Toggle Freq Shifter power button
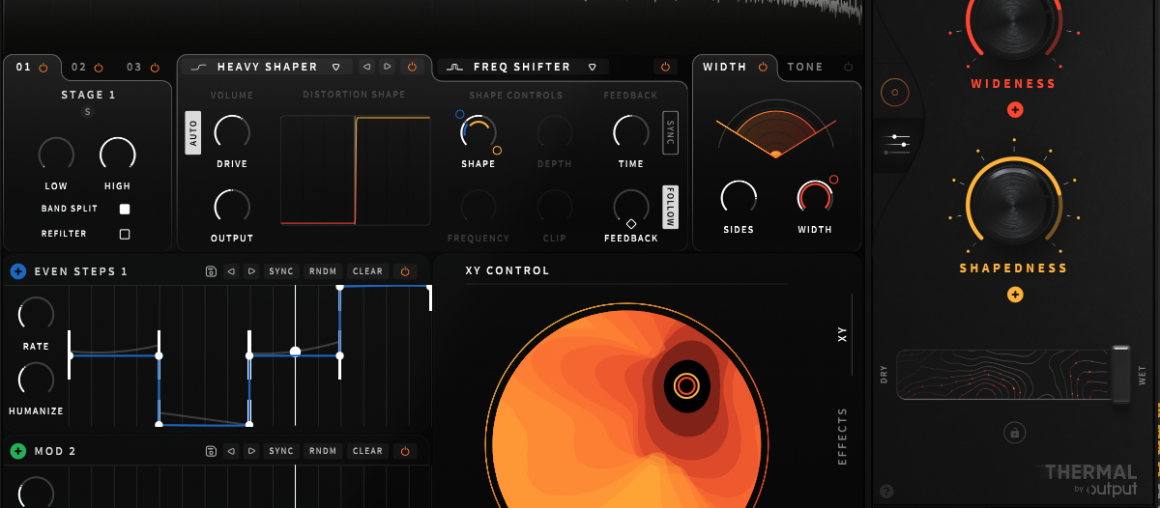This screenshot has width=1160, height=508. pos(665,67)
